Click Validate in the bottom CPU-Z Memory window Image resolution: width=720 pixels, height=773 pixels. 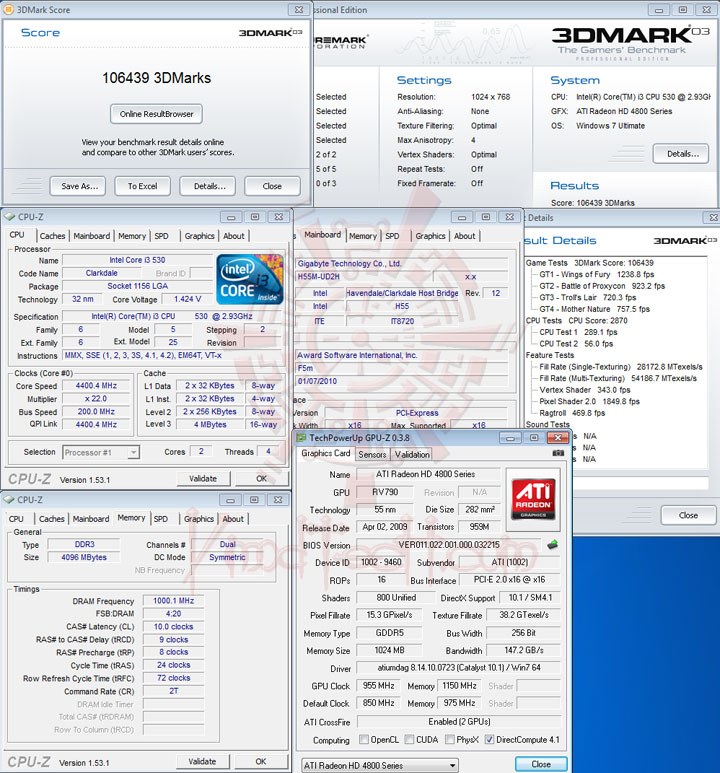click(x=202, y=761)
